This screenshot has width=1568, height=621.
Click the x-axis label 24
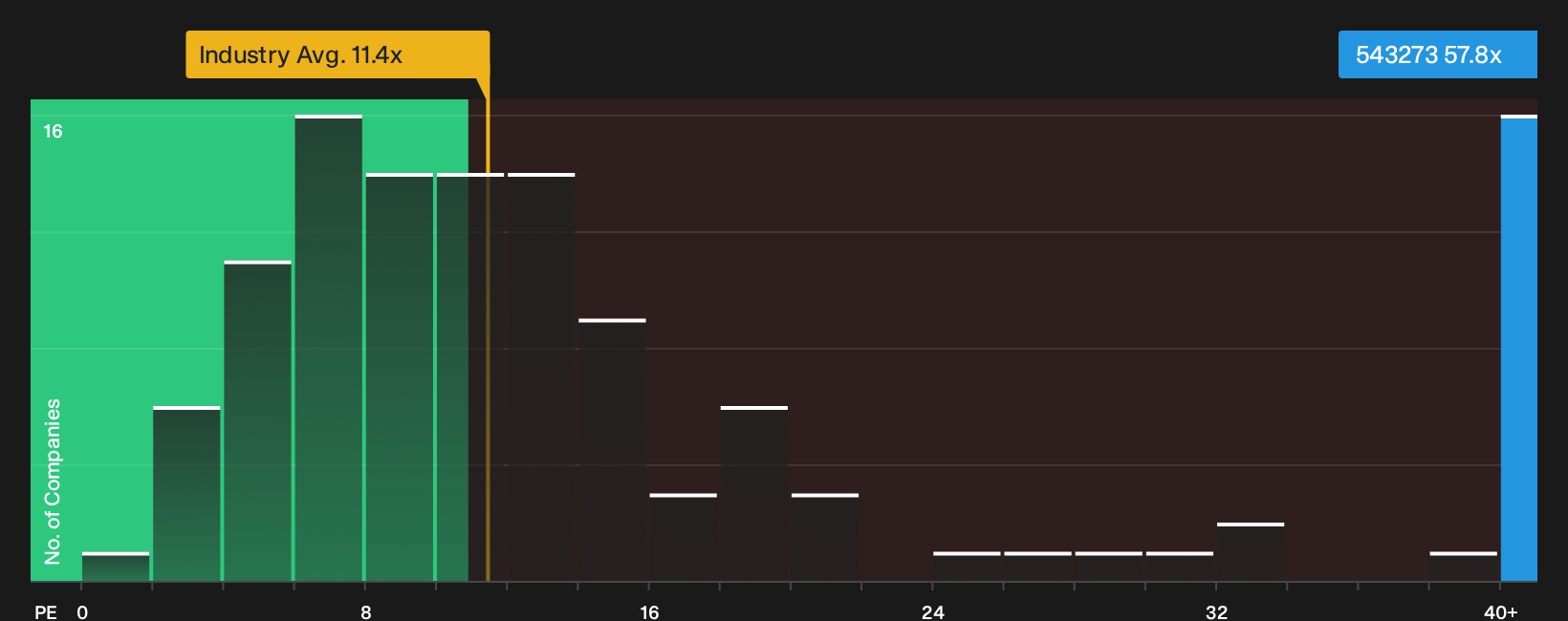pyautogui.click(x=933, y=611)
